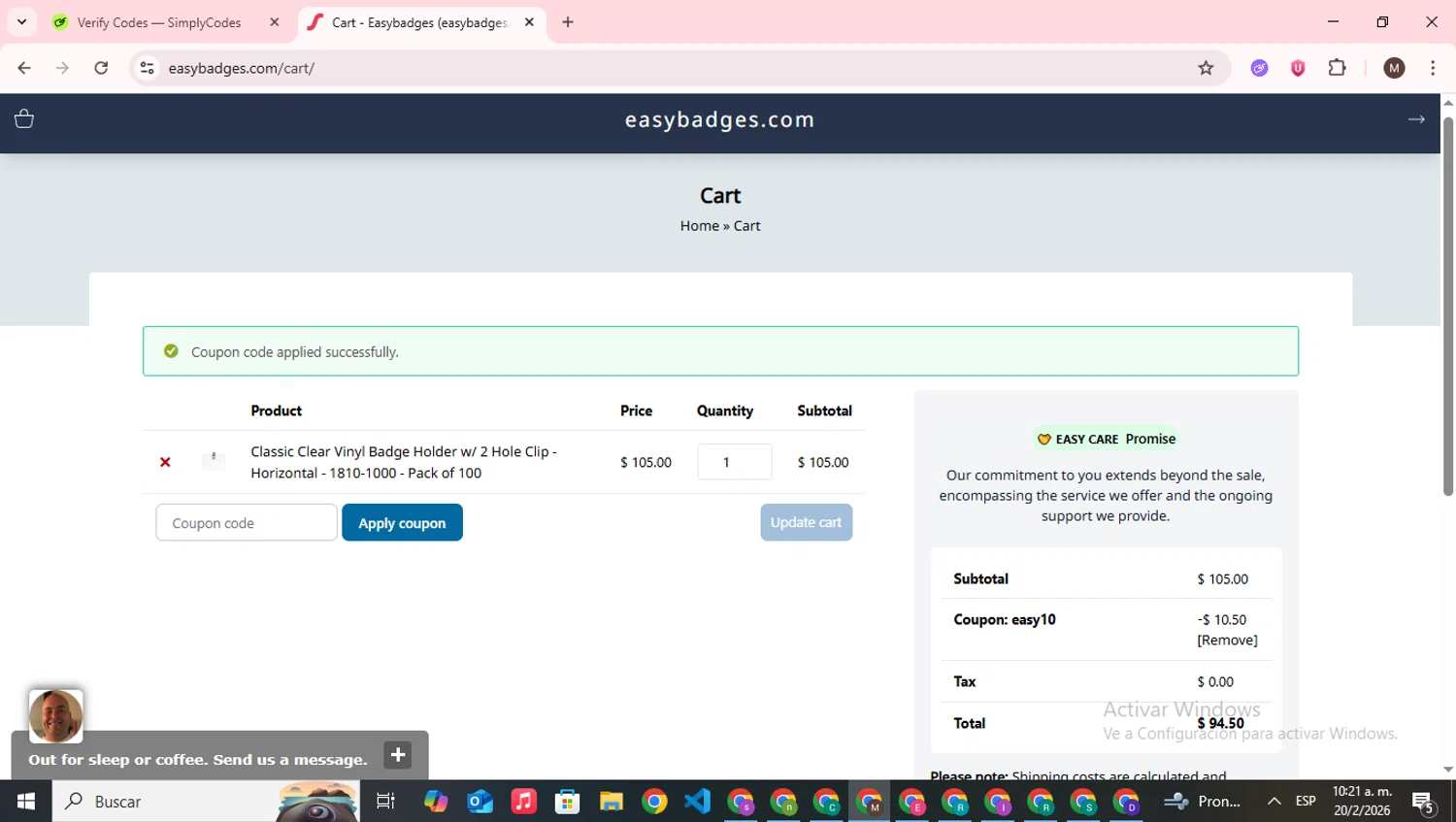
Task: Click the coupon discount -$ 10.50
Action: 1222,619
